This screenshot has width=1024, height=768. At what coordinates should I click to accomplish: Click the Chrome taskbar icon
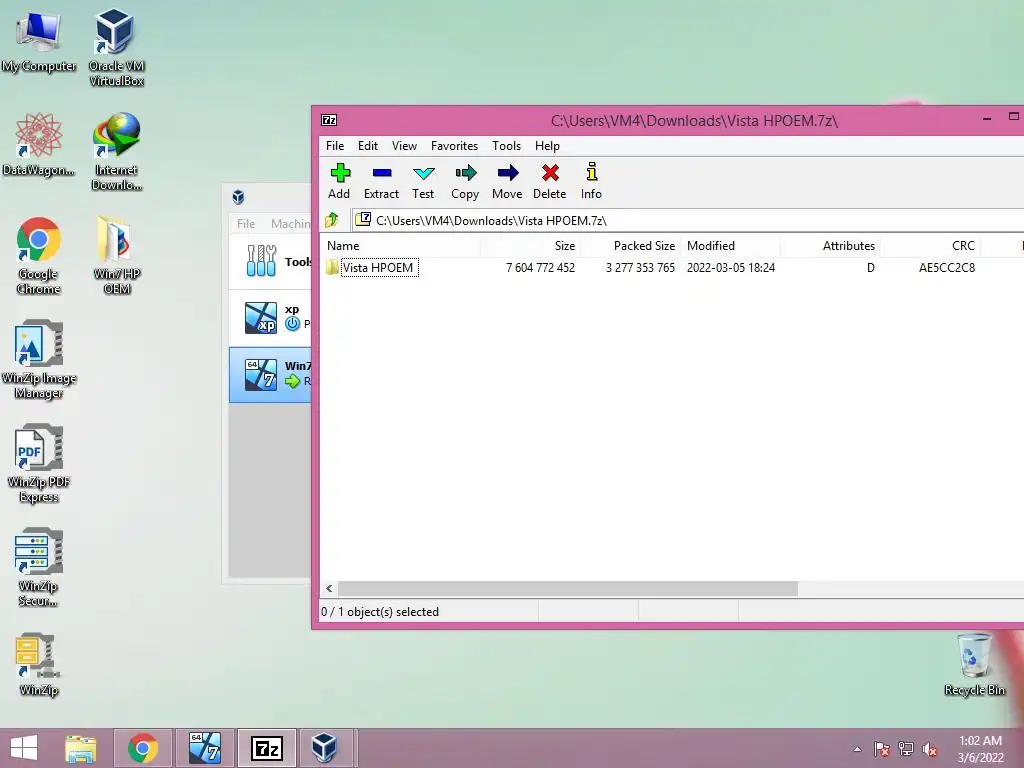[143, 748]
